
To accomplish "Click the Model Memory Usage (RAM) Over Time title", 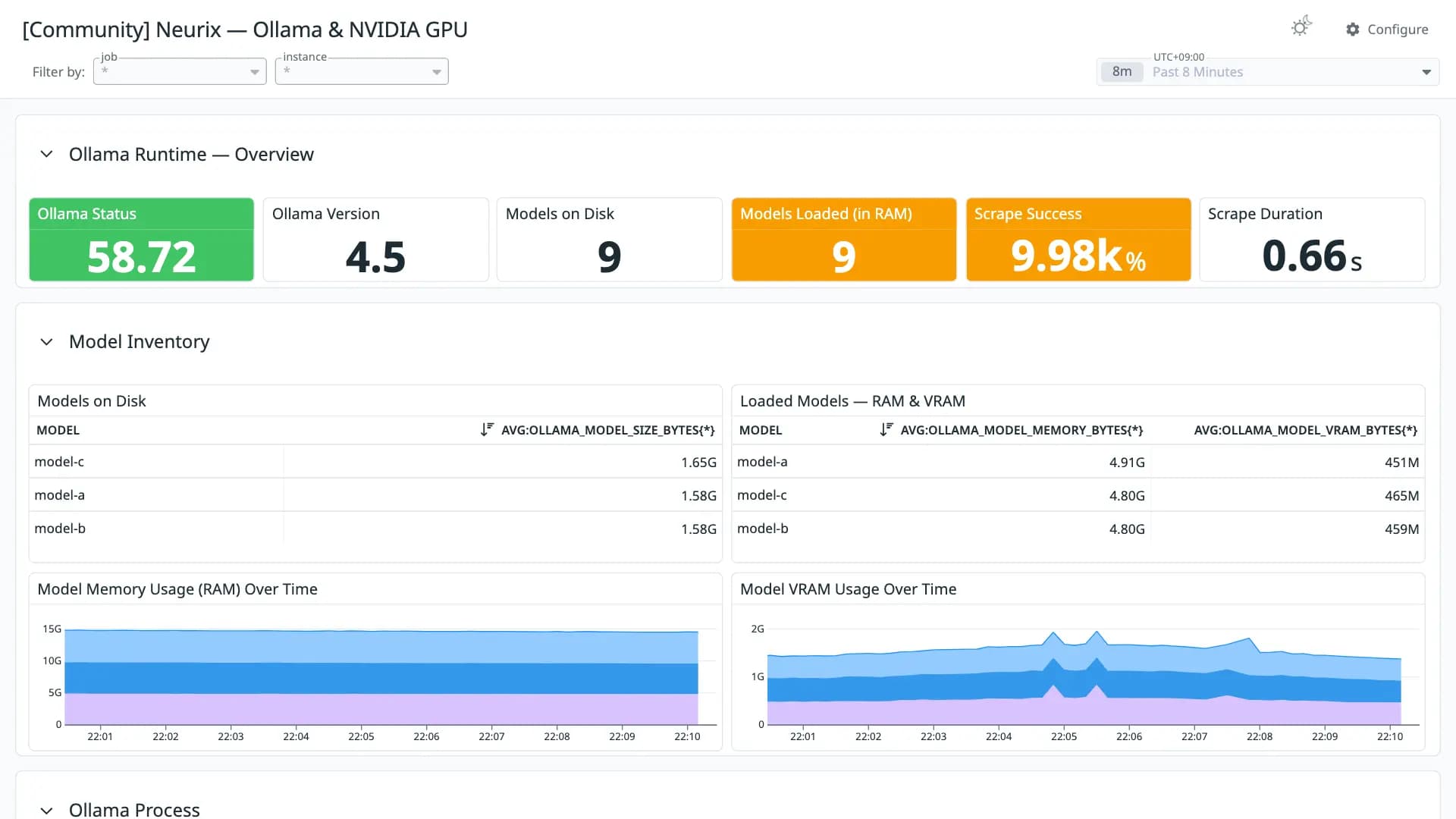I will point(177,589).
